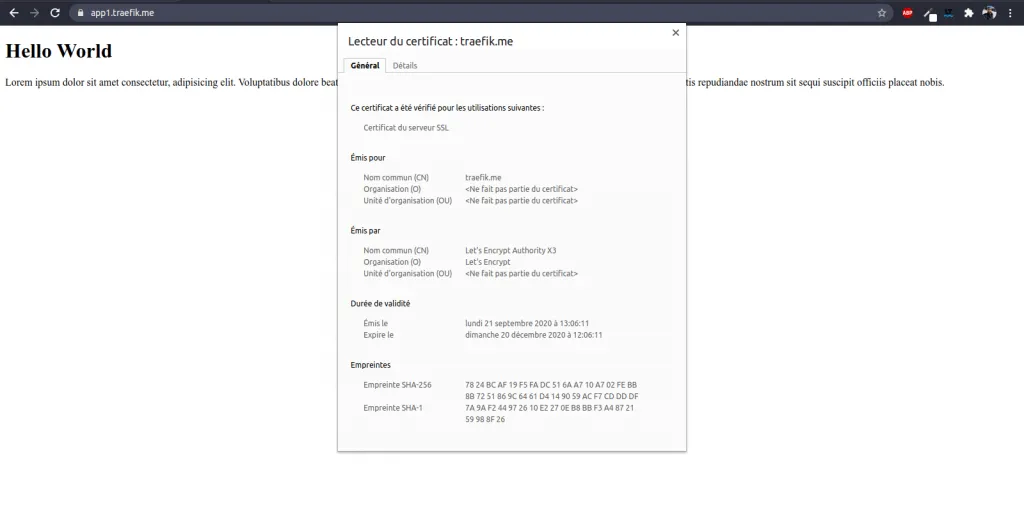Click the browser forward arrow
This screenshot has width=1024, height=520.
pyautogui.click(x=35, y=13)
